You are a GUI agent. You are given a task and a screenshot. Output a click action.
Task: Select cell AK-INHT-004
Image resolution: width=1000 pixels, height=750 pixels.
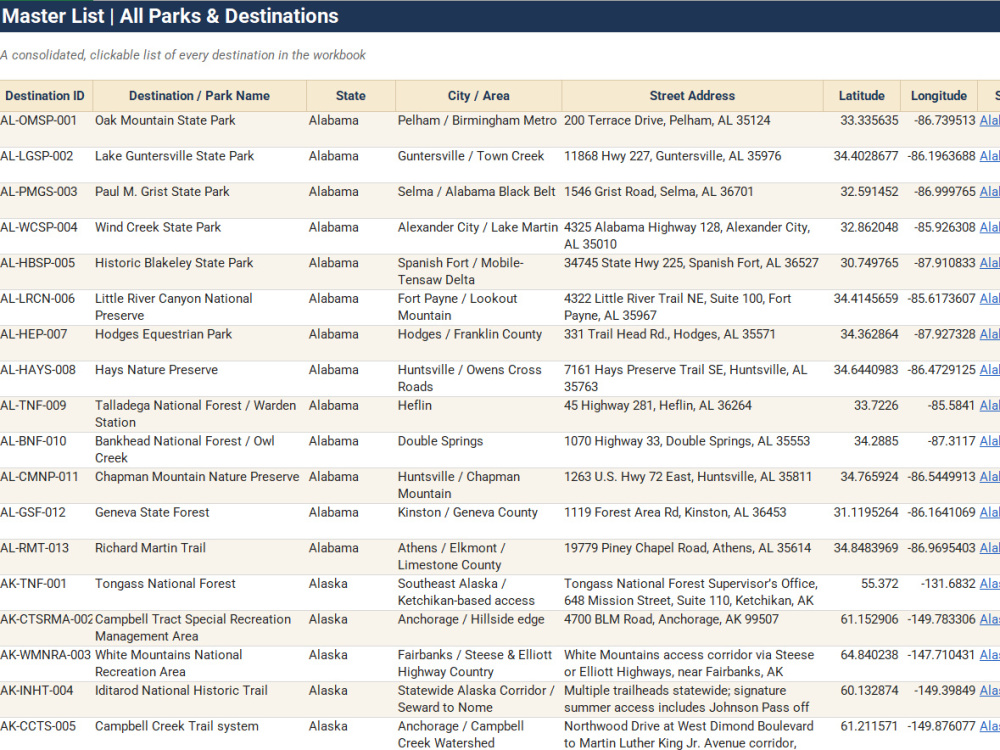pyautogui.click(x=46, y=701)
